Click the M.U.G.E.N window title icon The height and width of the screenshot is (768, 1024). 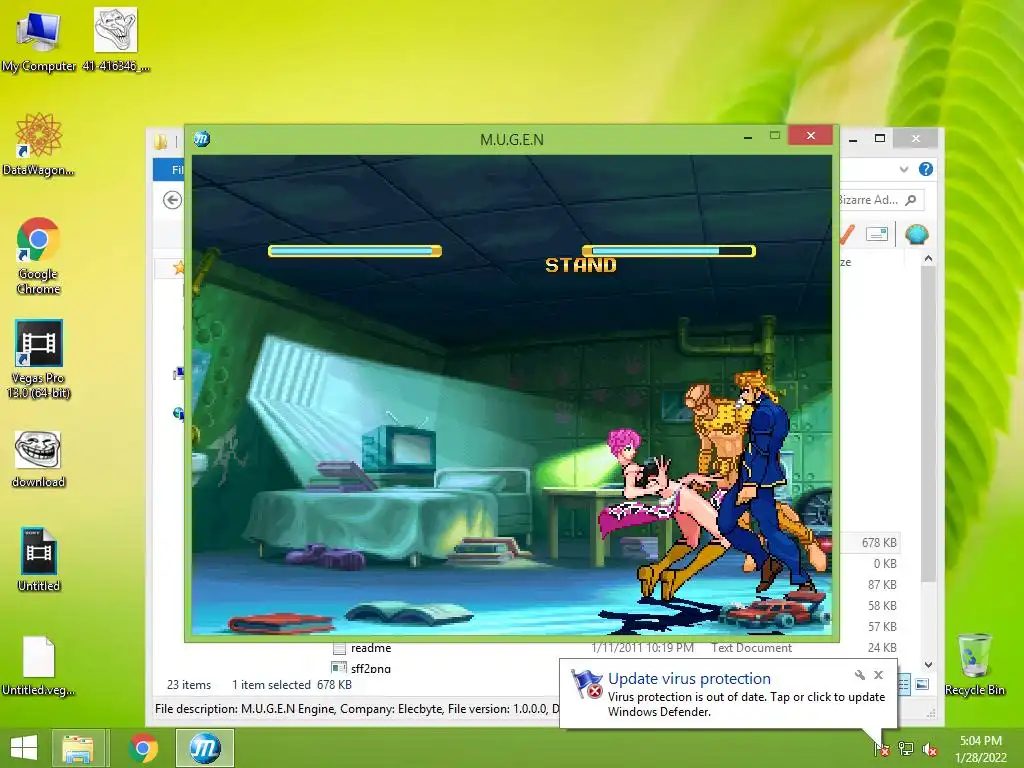coord(202,138)
